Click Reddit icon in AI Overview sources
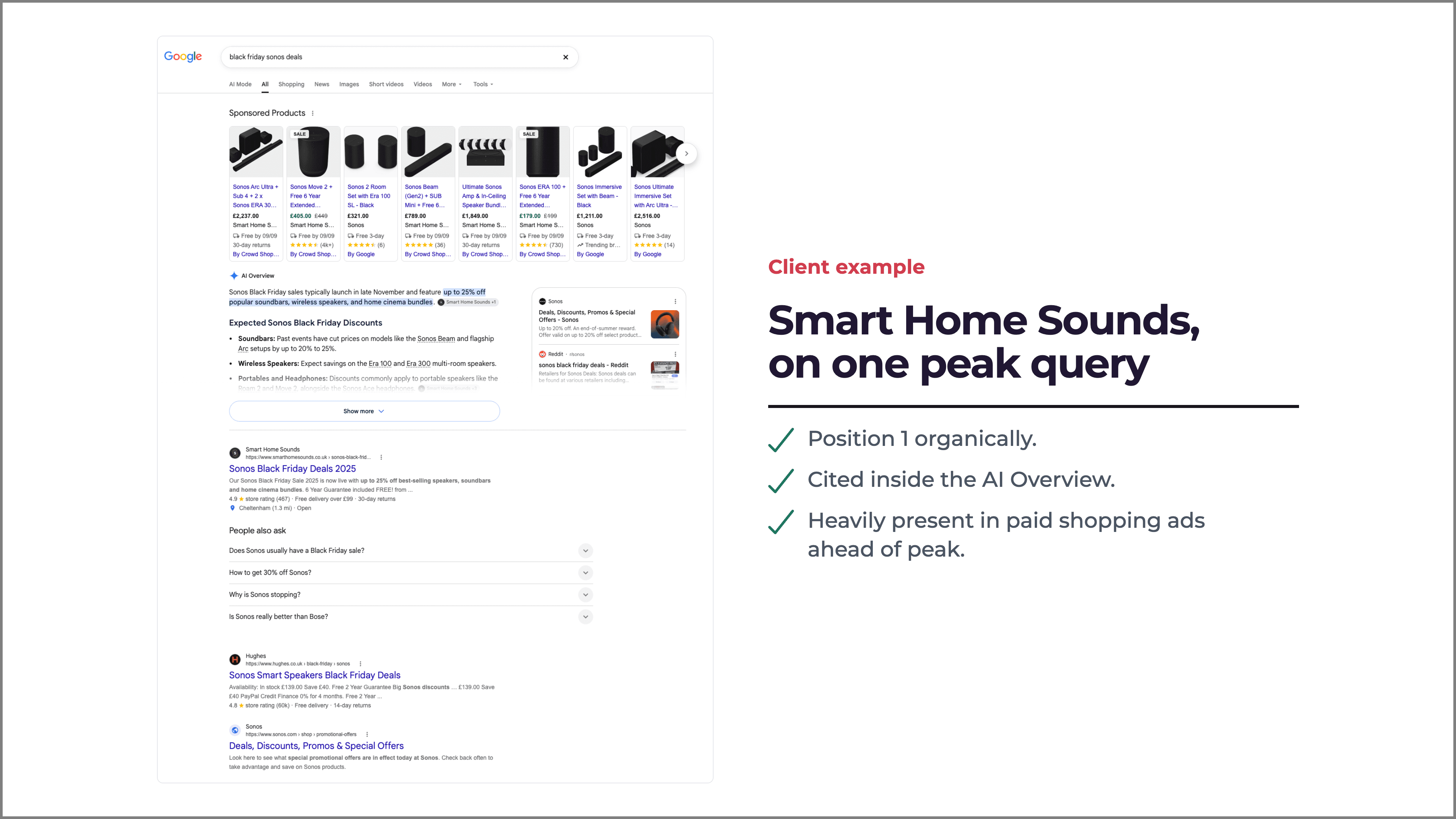Screen dimensions: 1456x819 click(x=542, y=355)
